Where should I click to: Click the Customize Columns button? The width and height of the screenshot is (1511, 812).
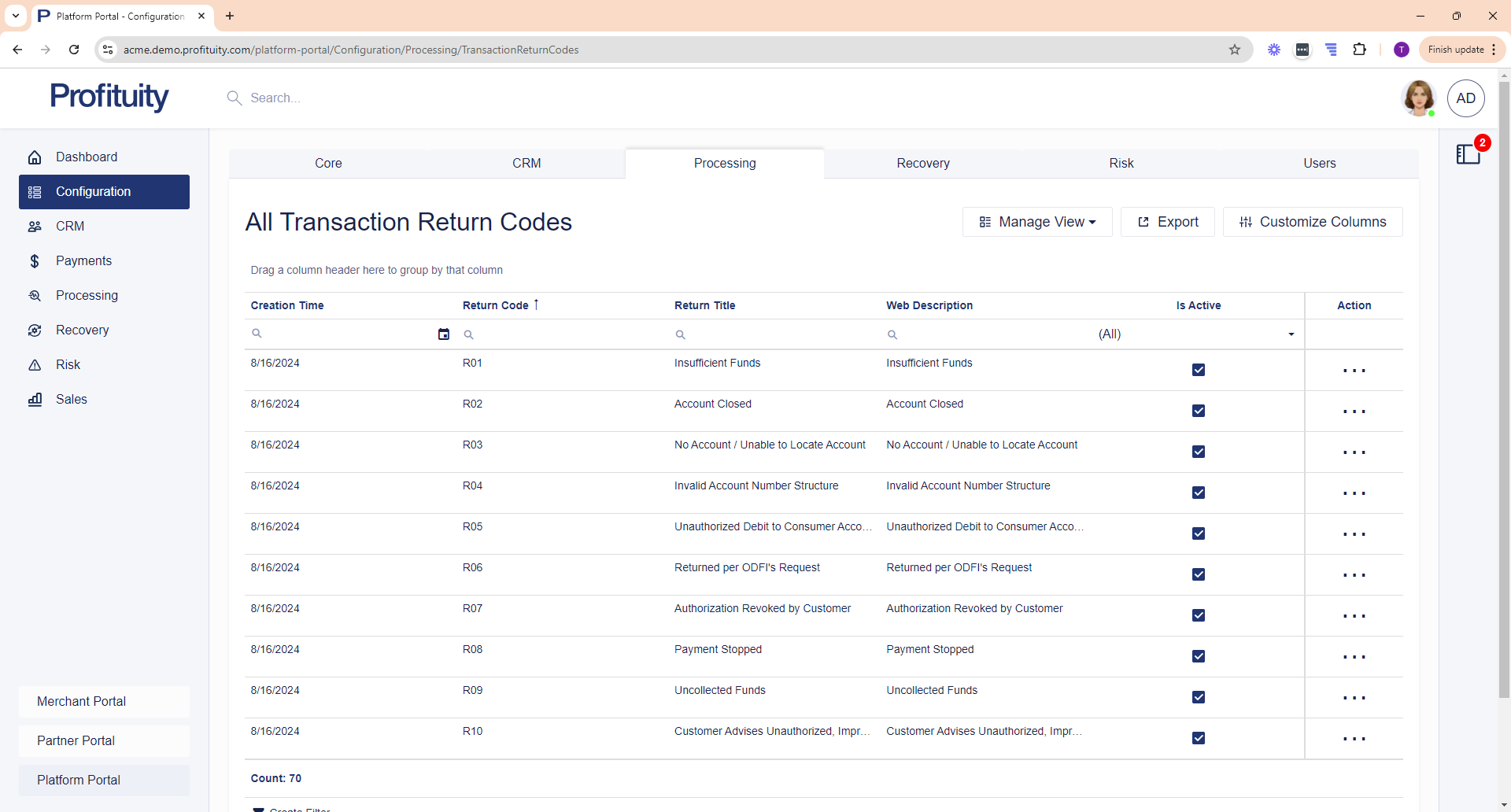point(1313,222)
